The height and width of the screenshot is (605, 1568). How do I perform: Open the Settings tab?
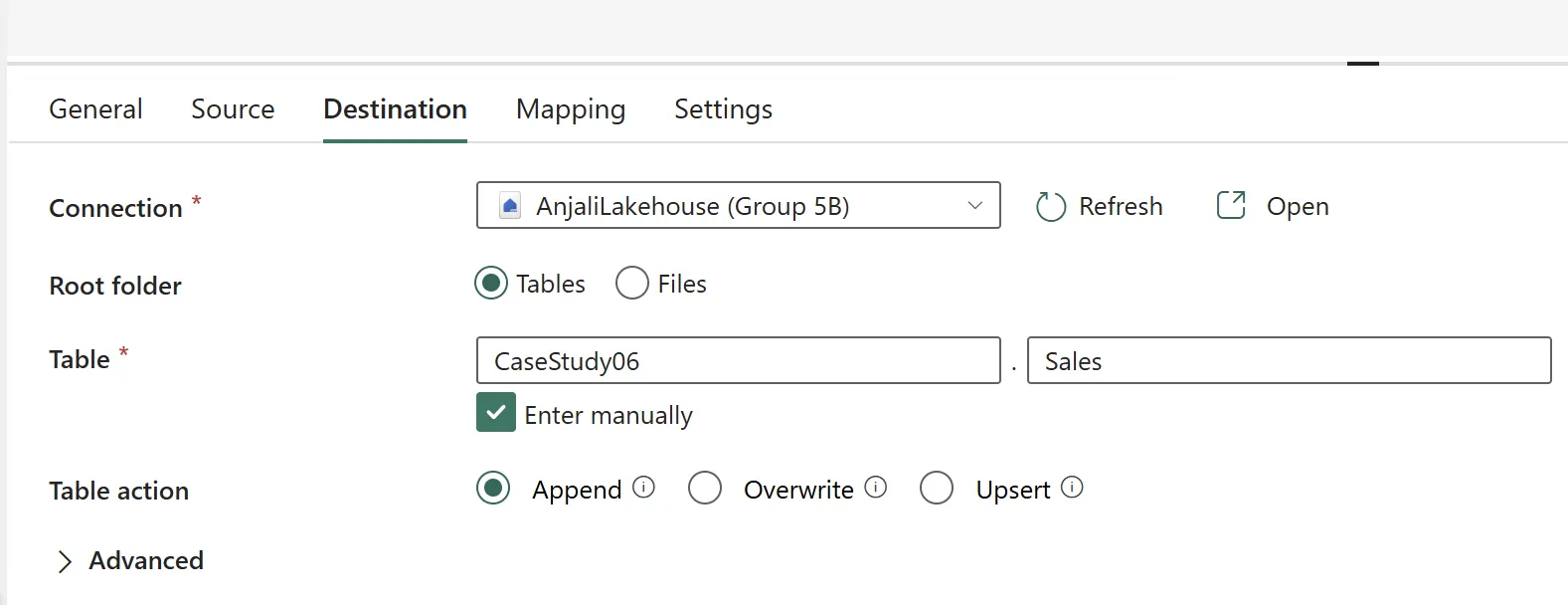(723, 109)
